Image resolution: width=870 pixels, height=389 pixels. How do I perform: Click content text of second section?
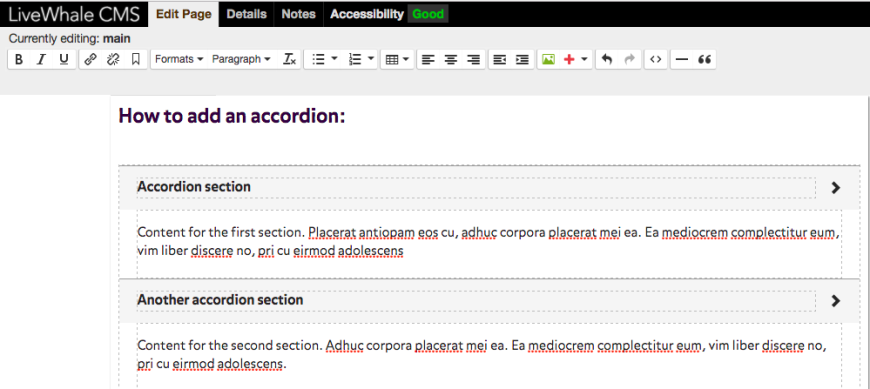coord(482,355)
